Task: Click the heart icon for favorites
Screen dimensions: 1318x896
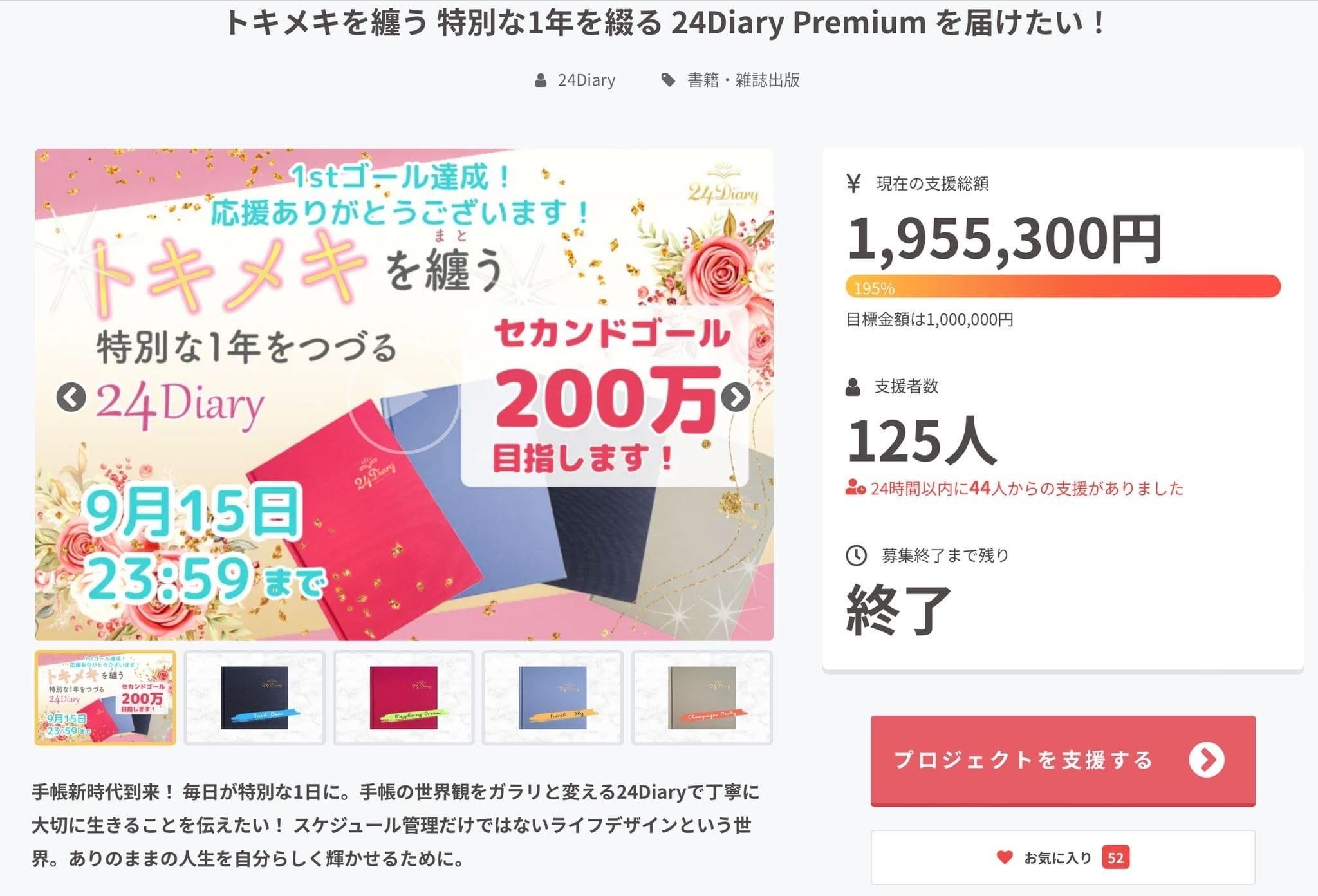Action: coord(1005,857)
